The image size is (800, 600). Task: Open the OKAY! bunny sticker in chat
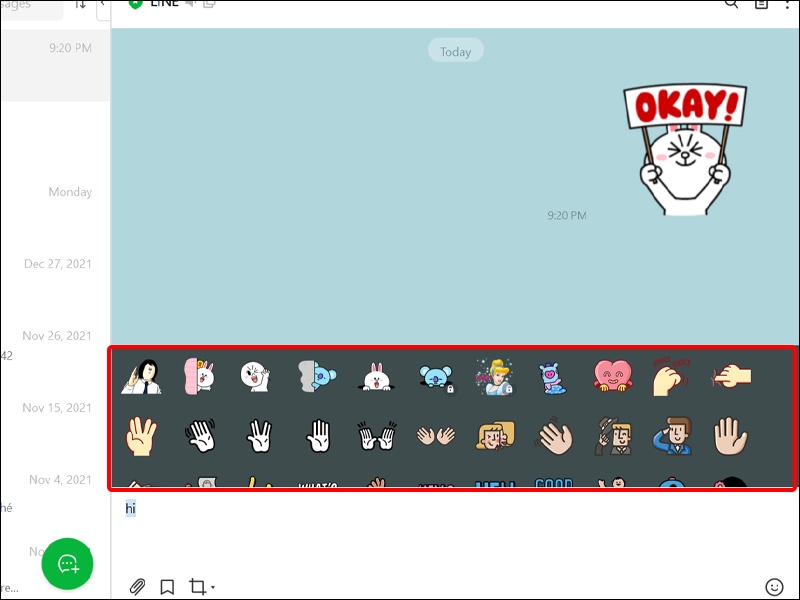click(x=685, y=149)
